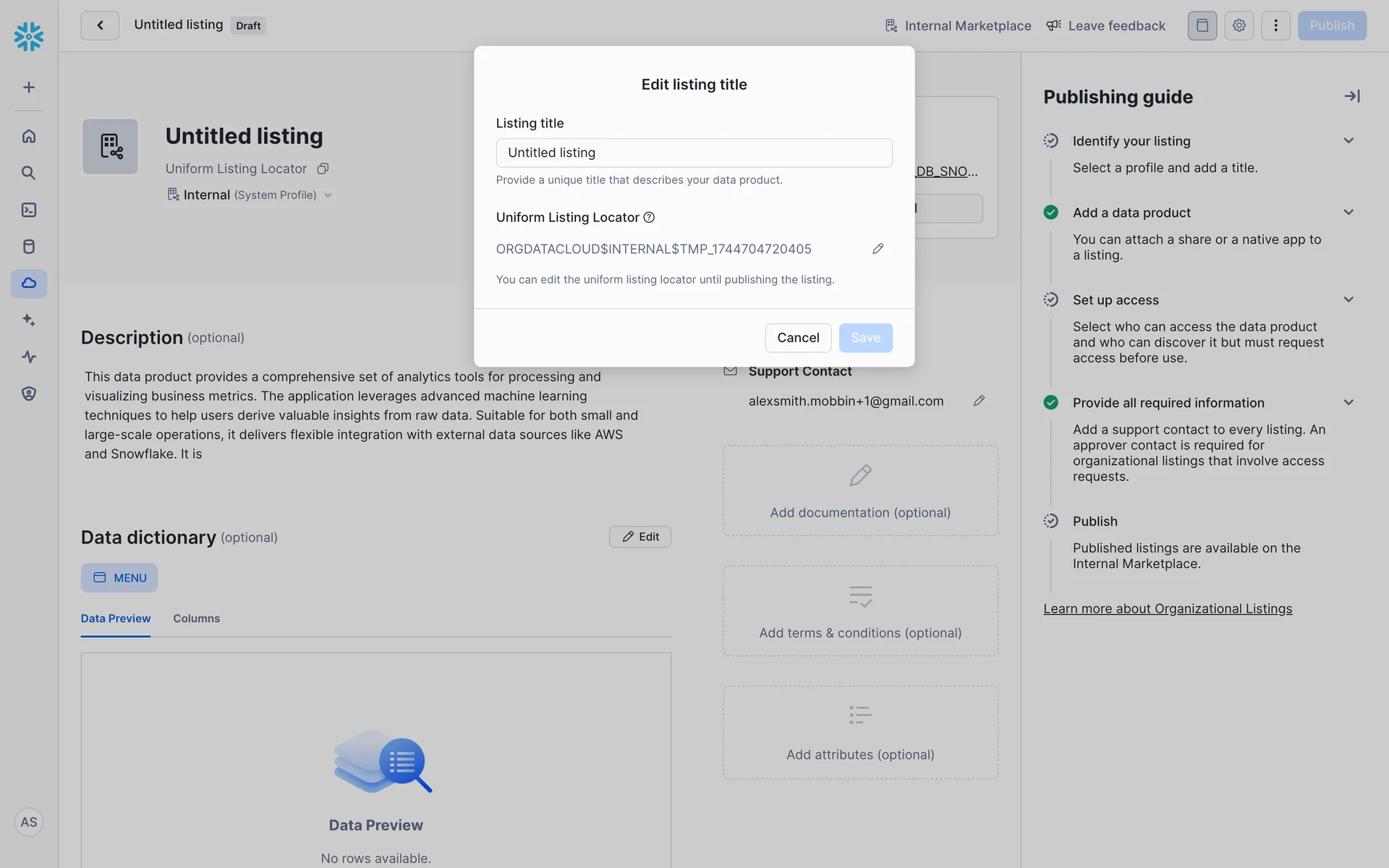
Task: Collapse the Publishing guide panel
Action: 1351,96
